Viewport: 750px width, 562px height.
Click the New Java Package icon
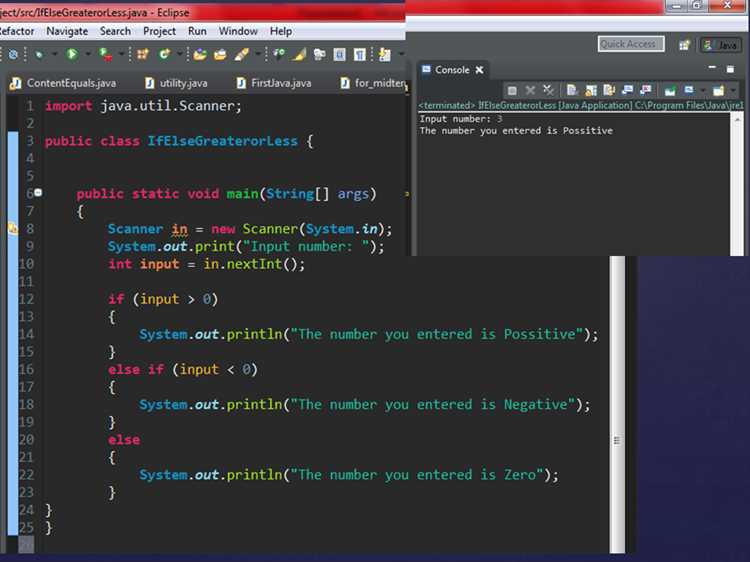pos(143,55)
